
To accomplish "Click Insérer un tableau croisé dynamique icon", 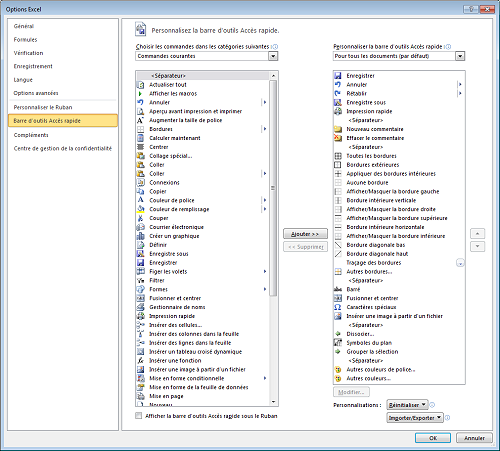I will (x=141, y=352).
